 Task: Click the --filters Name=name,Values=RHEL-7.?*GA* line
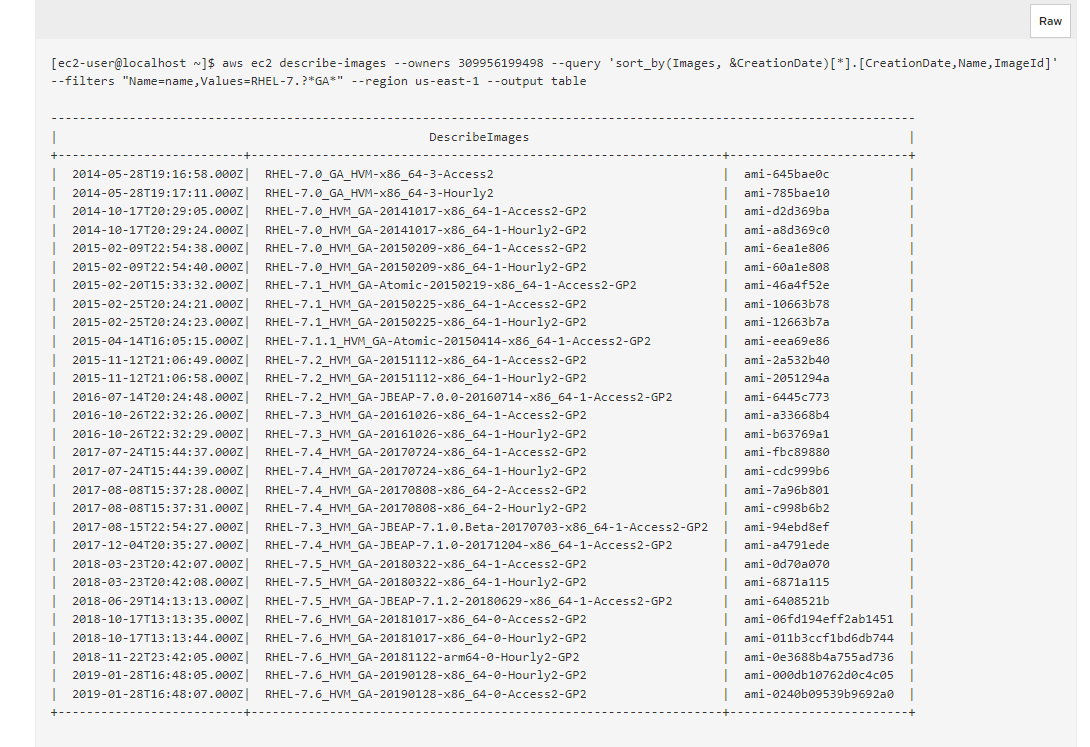point(318,81)
